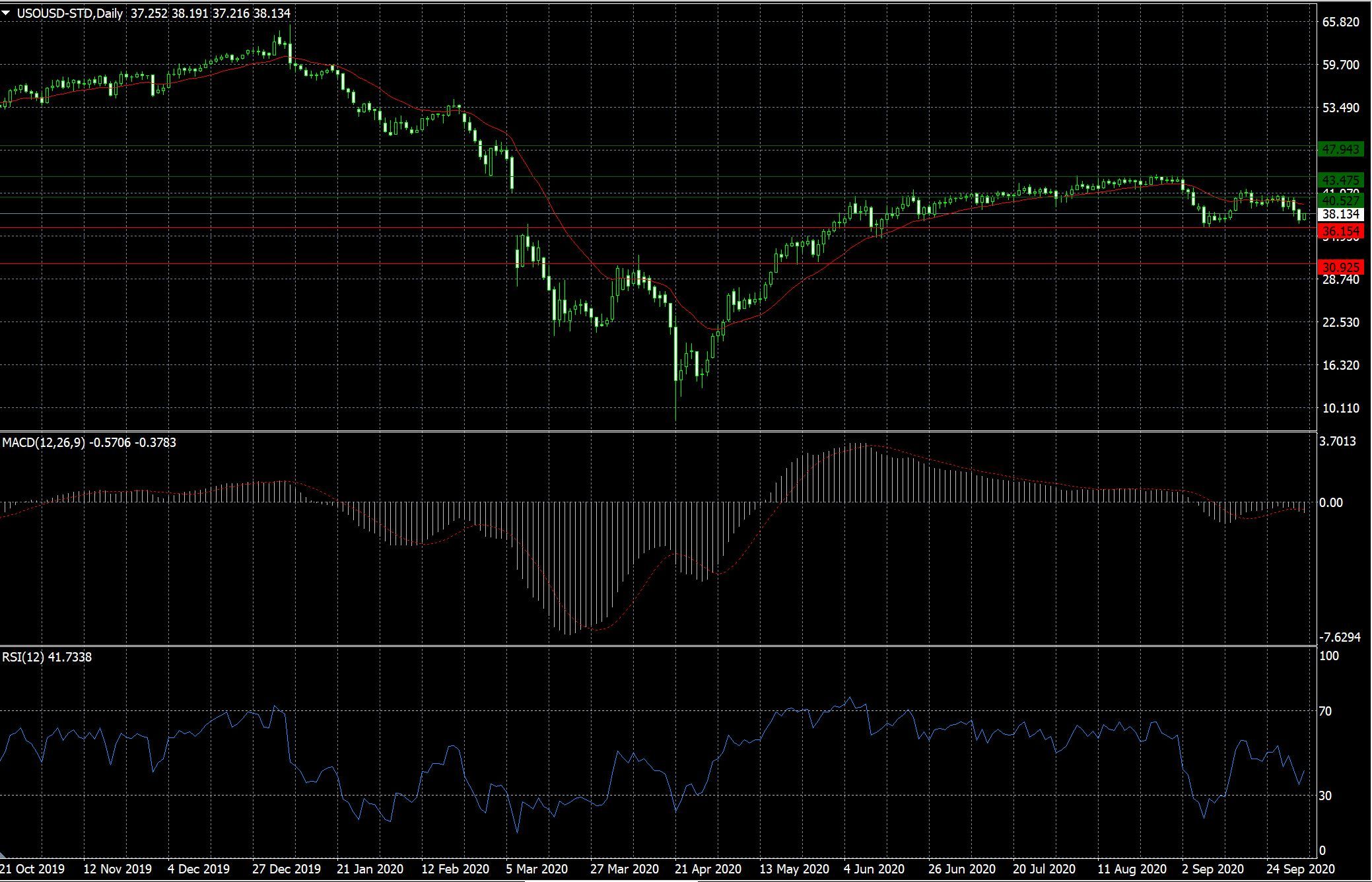Image resolution: width=1372 pixels, height=882 pixels.
Task: Click the RSI 30 level label
Action: pos(1325,796)
